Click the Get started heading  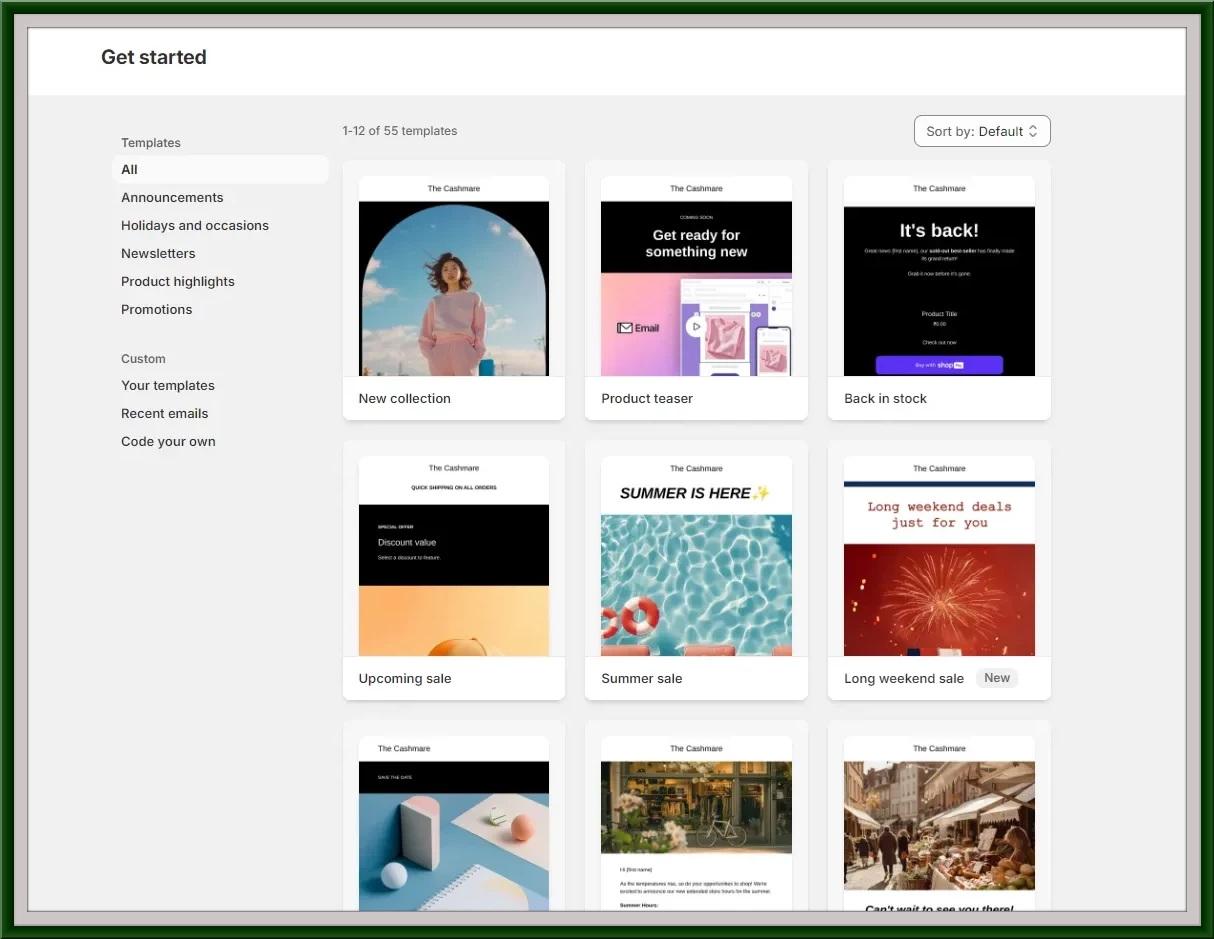[154, 57]
